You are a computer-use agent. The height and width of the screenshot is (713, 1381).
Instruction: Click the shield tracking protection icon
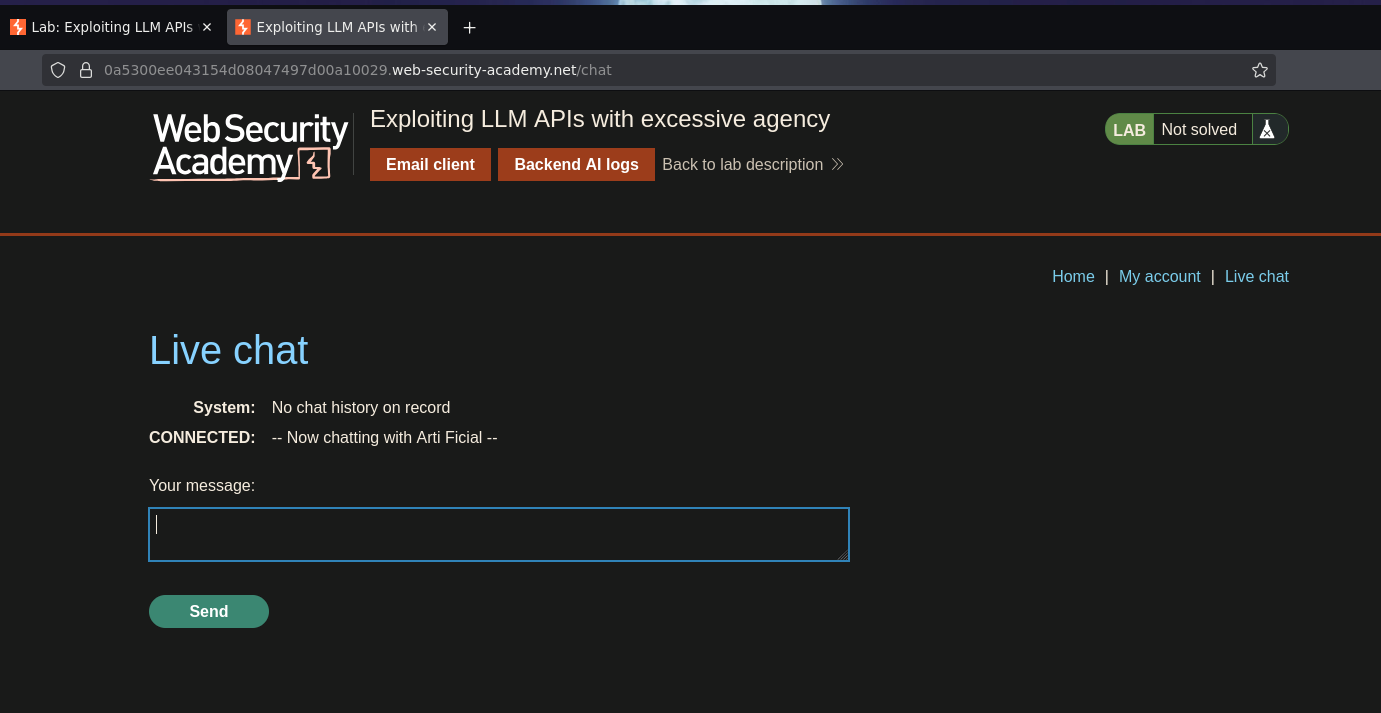click(x=58, y=70)
